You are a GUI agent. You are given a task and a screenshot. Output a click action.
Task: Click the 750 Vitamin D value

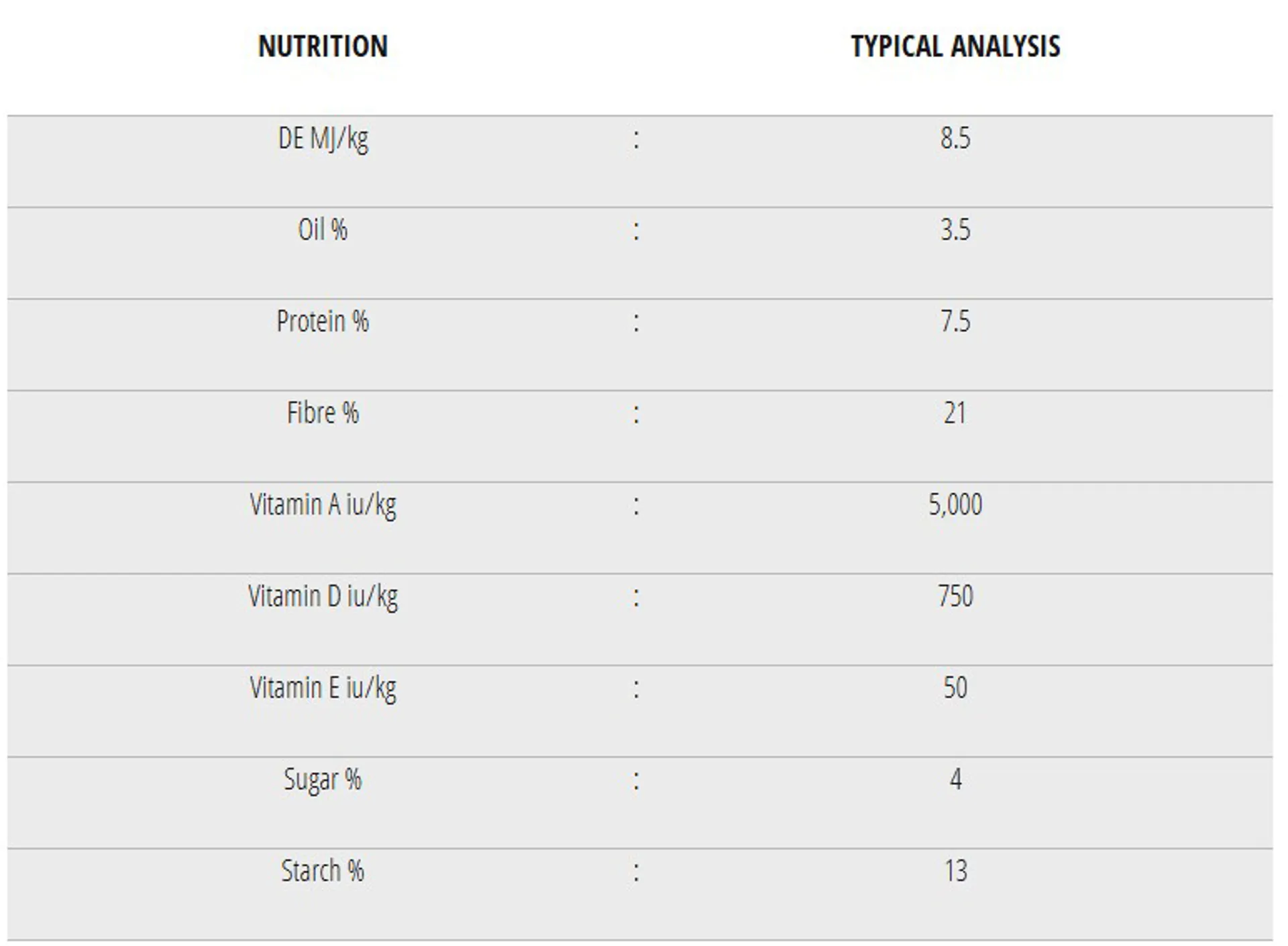[955, 596]
